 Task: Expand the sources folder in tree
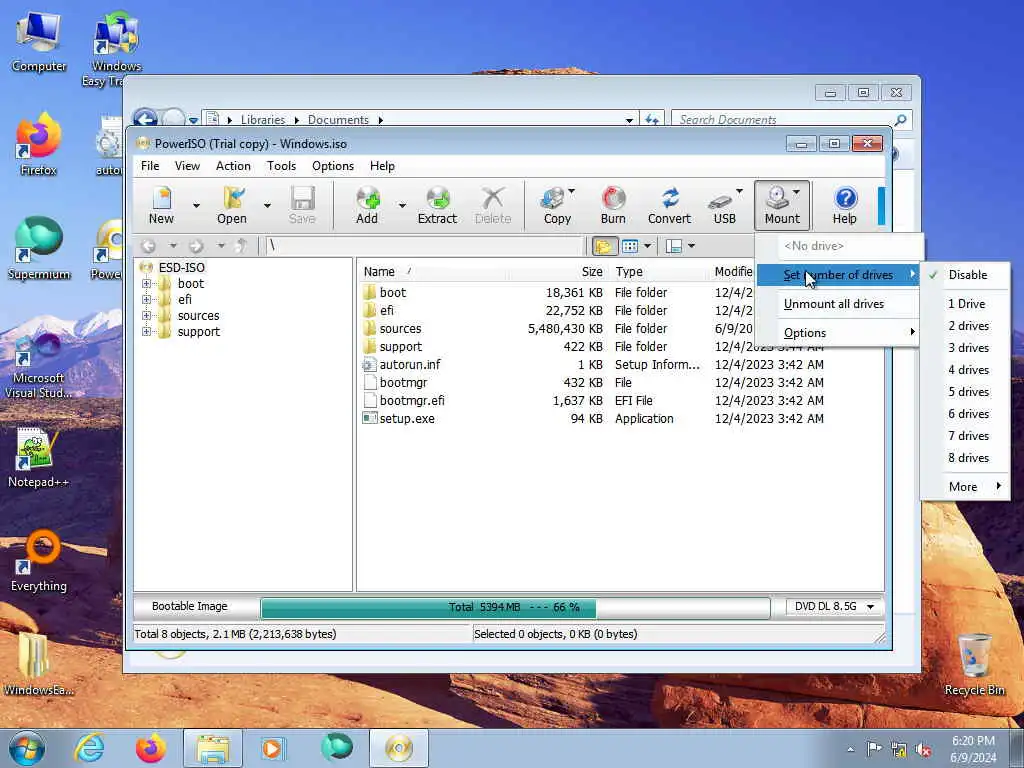(x=146, y=315)
